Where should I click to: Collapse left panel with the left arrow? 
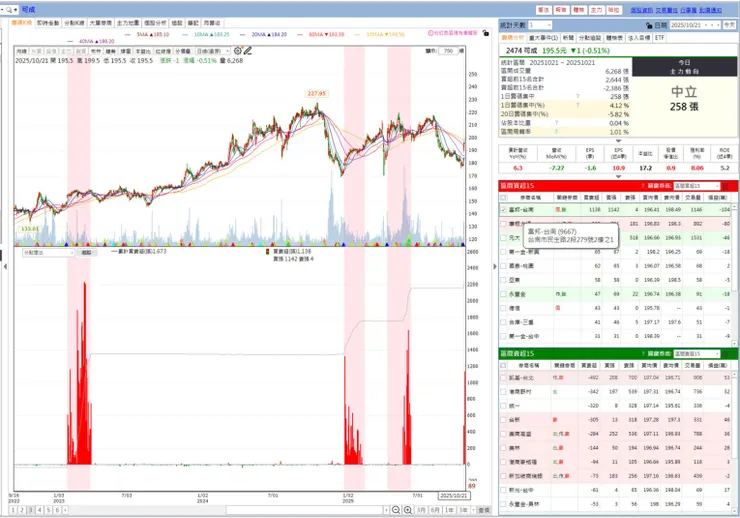tap(5, 267)
